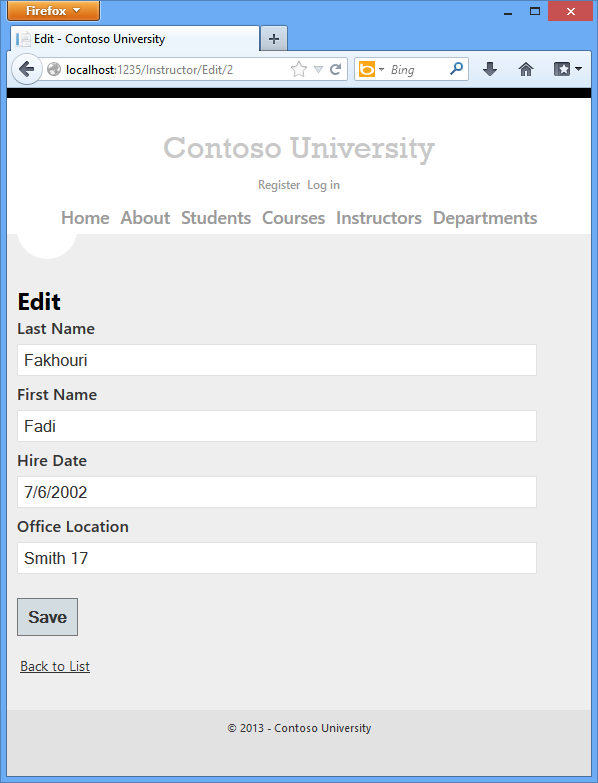Image resolution: width=598 pixels, height=783 pixels.
Task: Click the Register link
Action: click(x=279, y=185)
